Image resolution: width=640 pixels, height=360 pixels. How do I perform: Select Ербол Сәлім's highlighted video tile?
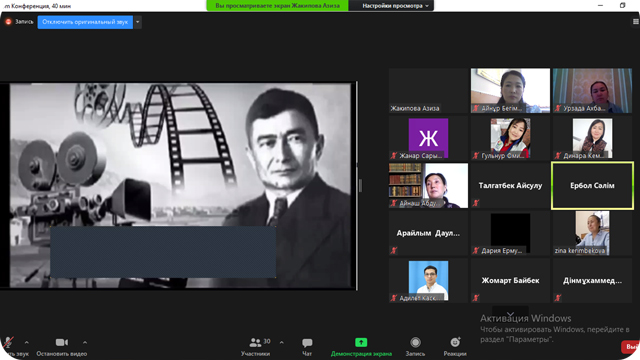[x=592, y=186]
